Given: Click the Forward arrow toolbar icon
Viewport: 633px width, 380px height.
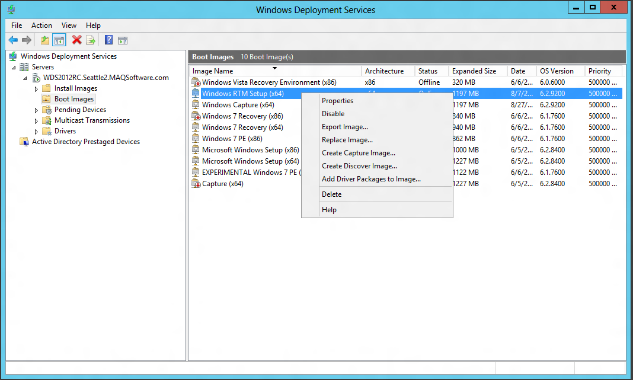Looking at the screenshot, I should point(27,40).
